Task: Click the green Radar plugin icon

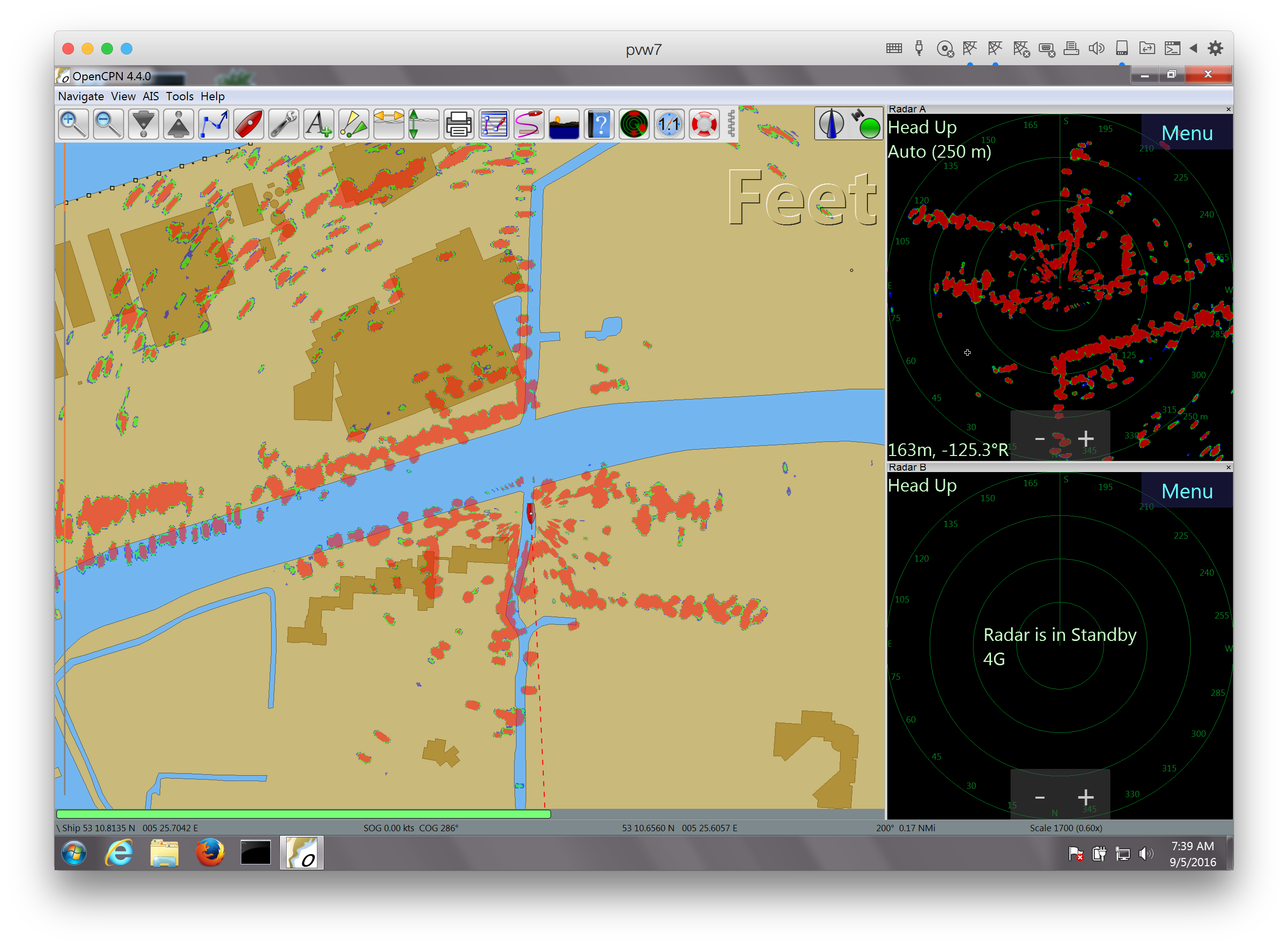Action: [634, 124]
